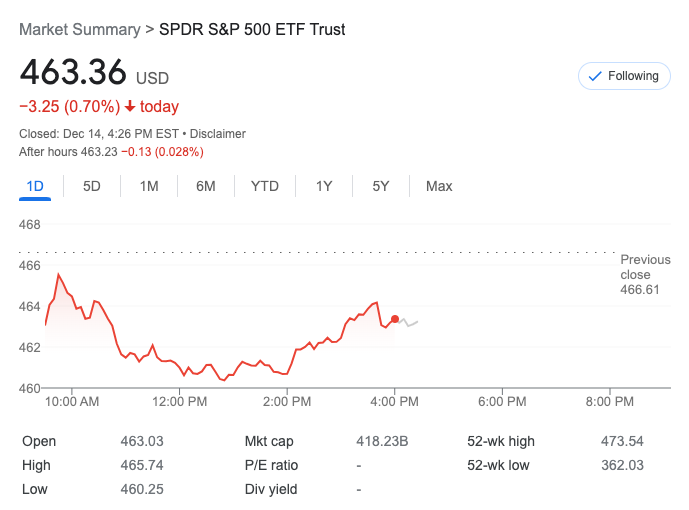View the 5Y price history

(381, 186)
